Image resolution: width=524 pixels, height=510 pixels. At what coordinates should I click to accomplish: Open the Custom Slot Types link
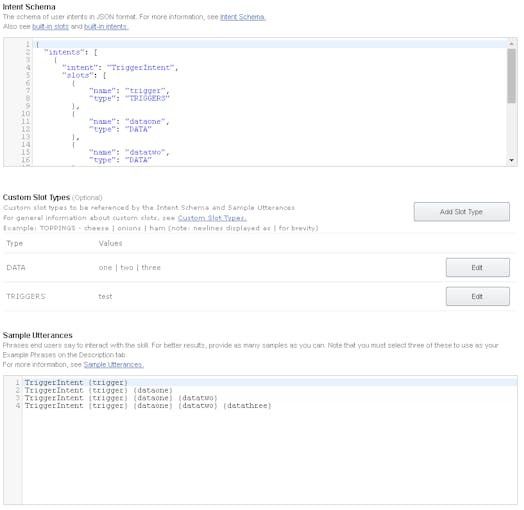212,218
